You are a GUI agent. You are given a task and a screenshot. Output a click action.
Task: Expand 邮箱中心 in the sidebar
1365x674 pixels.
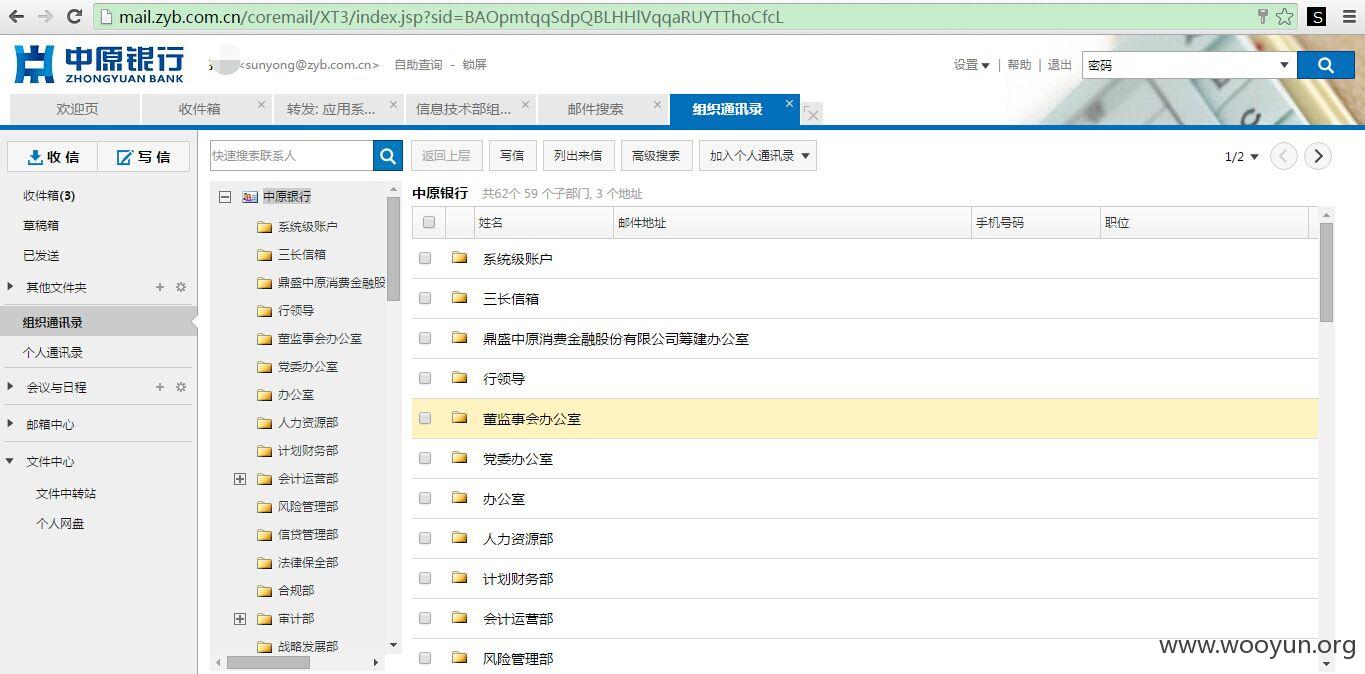(10, 424)
